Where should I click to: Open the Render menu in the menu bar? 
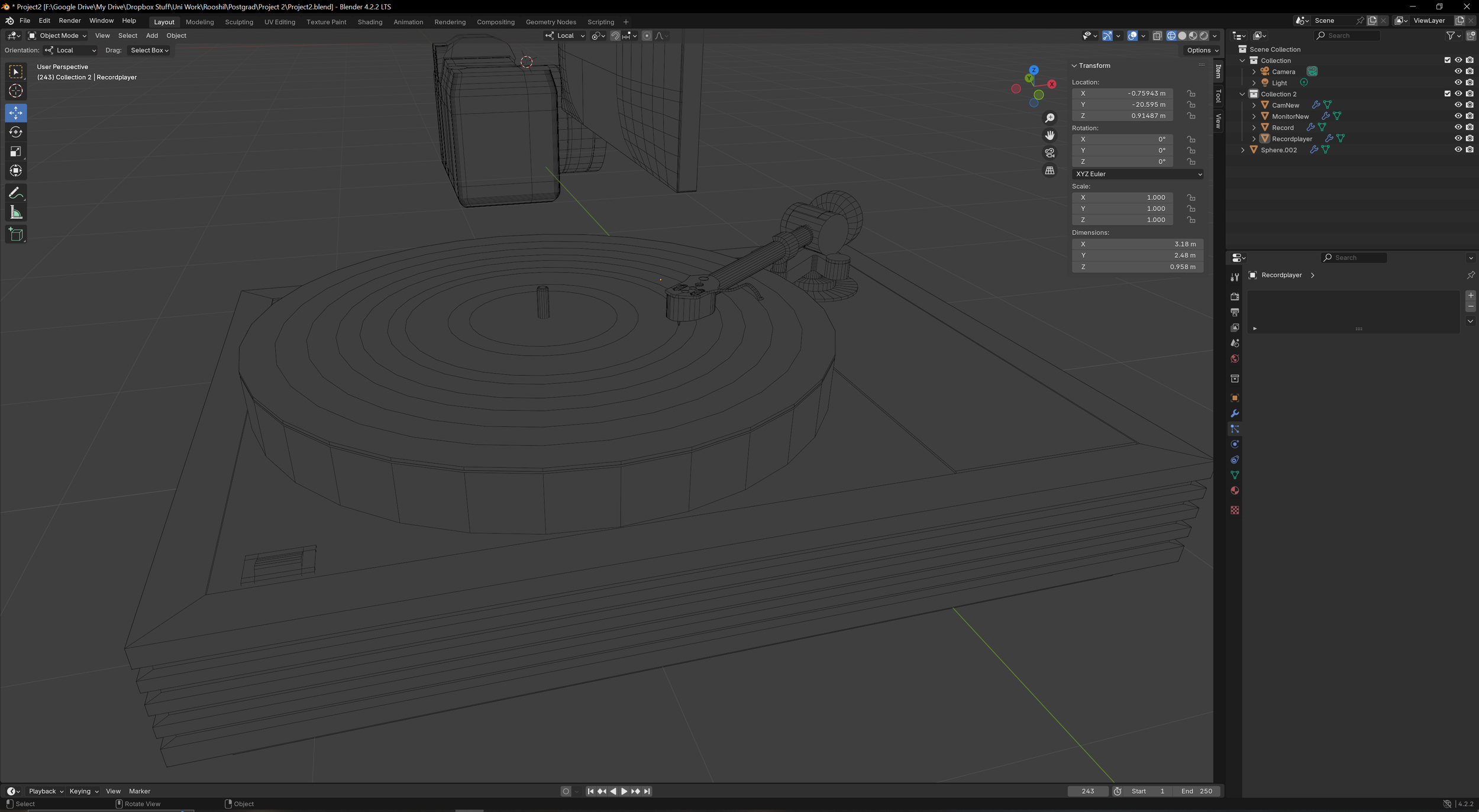70,20
